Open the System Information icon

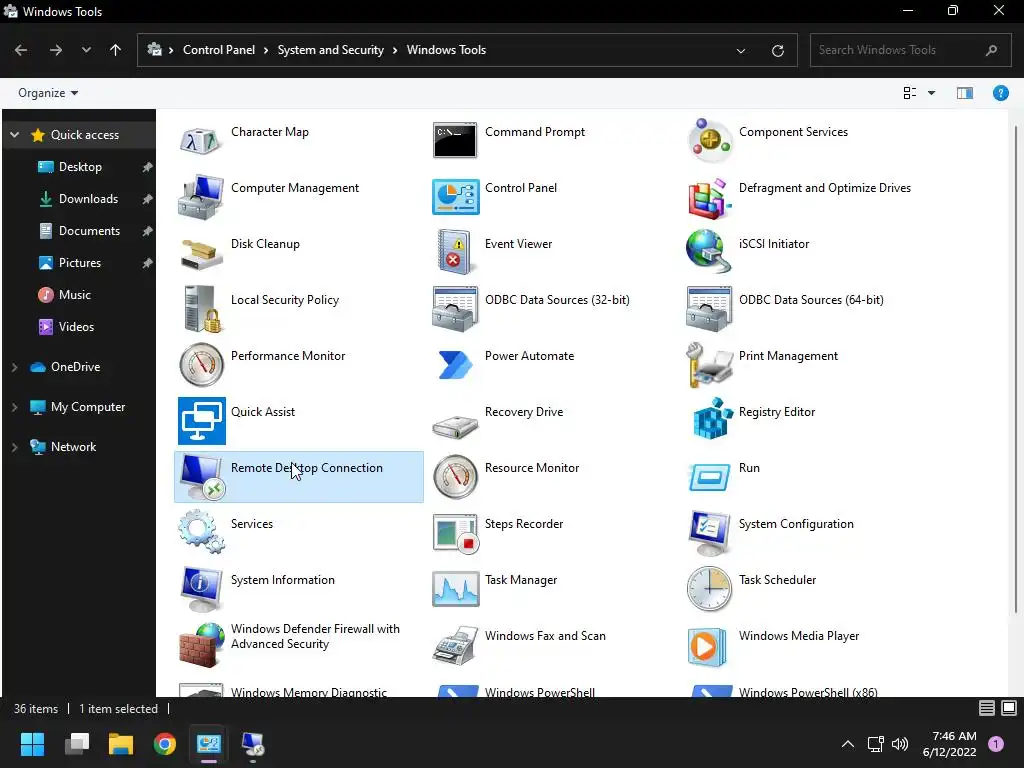pyautogui.click(x=201, y=589)
